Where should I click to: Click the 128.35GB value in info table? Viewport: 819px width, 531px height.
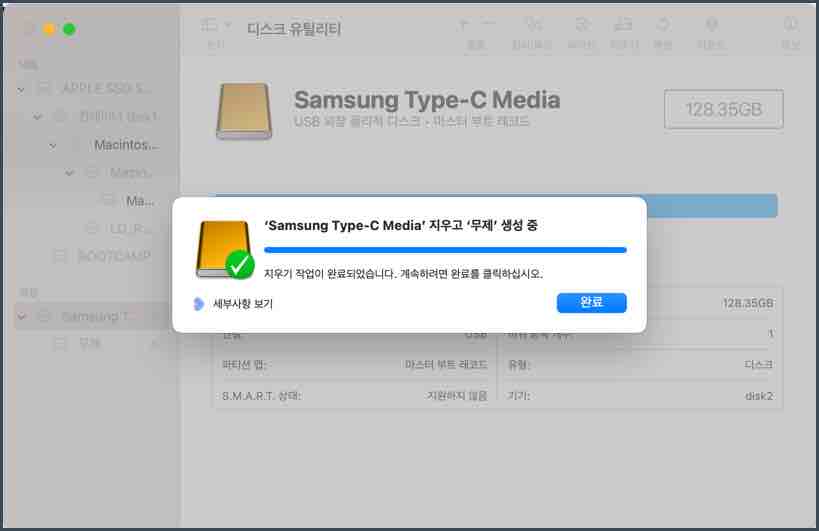click(748, 303)
